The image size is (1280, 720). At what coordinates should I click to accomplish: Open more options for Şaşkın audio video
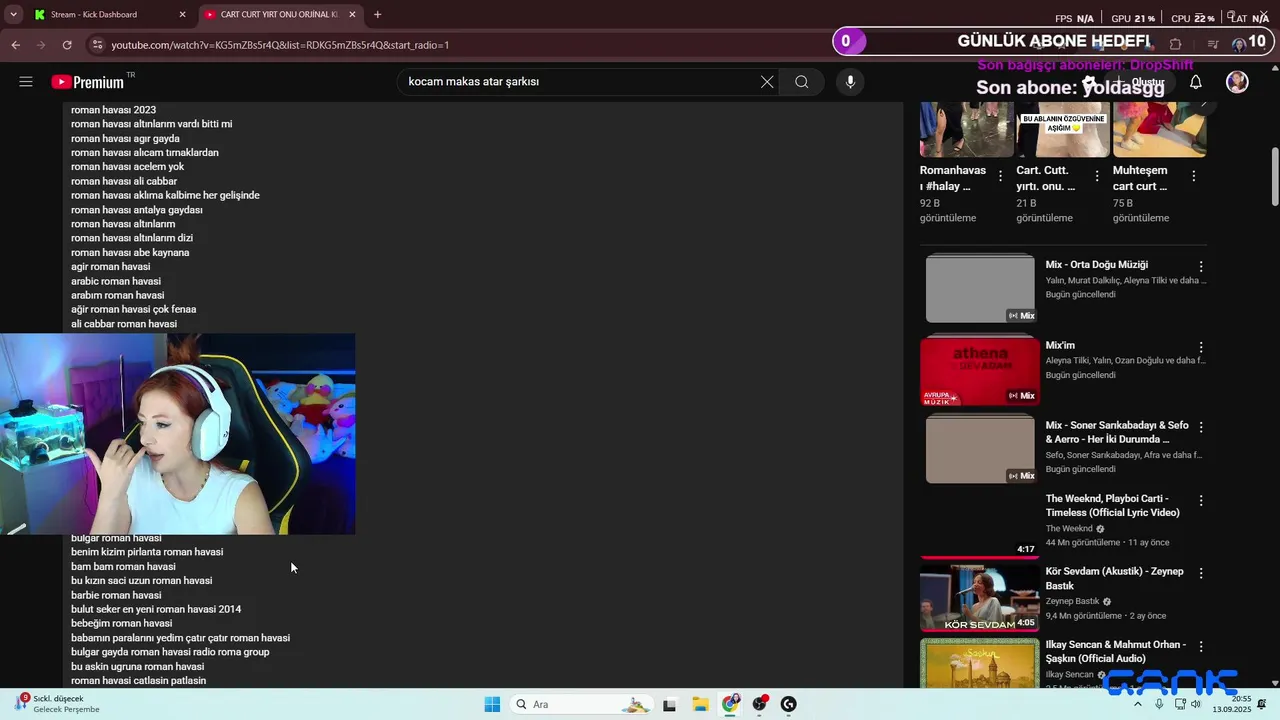pyautogui.click(x=1201, y=647)
